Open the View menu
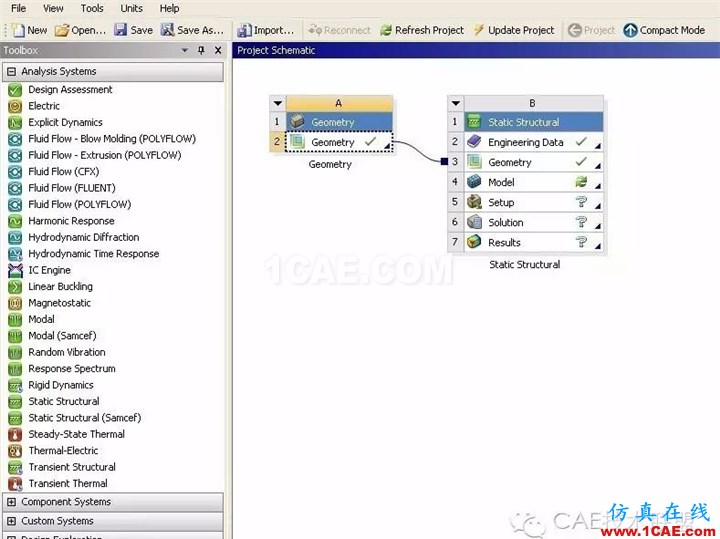 coord(53,8)
